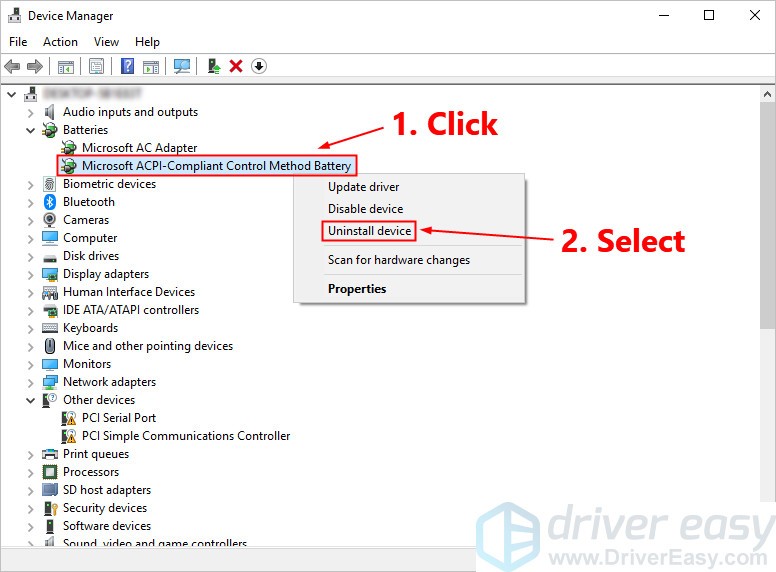Collapse the Other devices category

pos(31,400)
